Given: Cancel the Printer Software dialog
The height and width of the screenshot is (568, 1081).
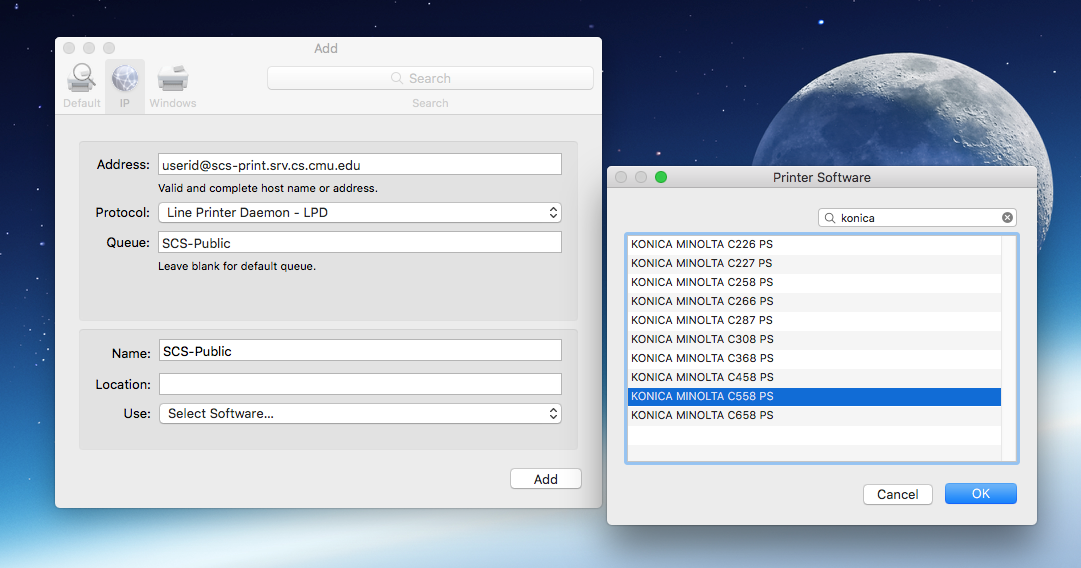Looking at the screenshot, I should (897, 494).
